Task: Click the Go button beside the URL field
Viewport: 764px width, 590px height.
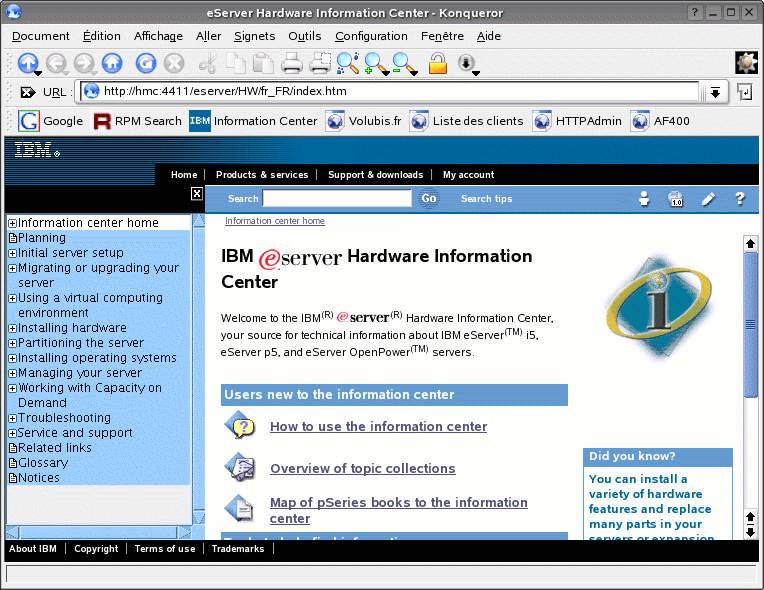Action: click(x=745, y=92)
